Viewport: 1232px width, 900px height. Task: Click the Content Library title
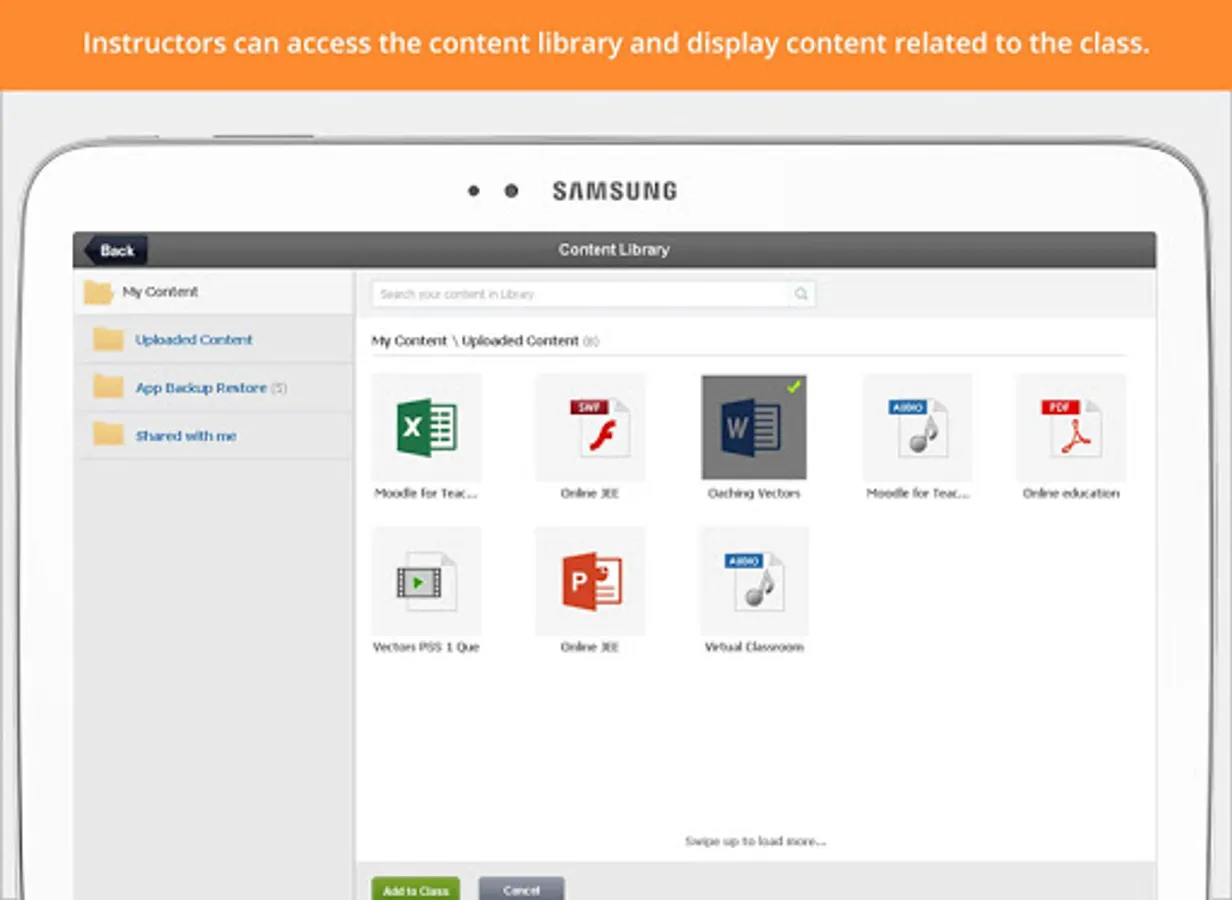coord(614,250)
